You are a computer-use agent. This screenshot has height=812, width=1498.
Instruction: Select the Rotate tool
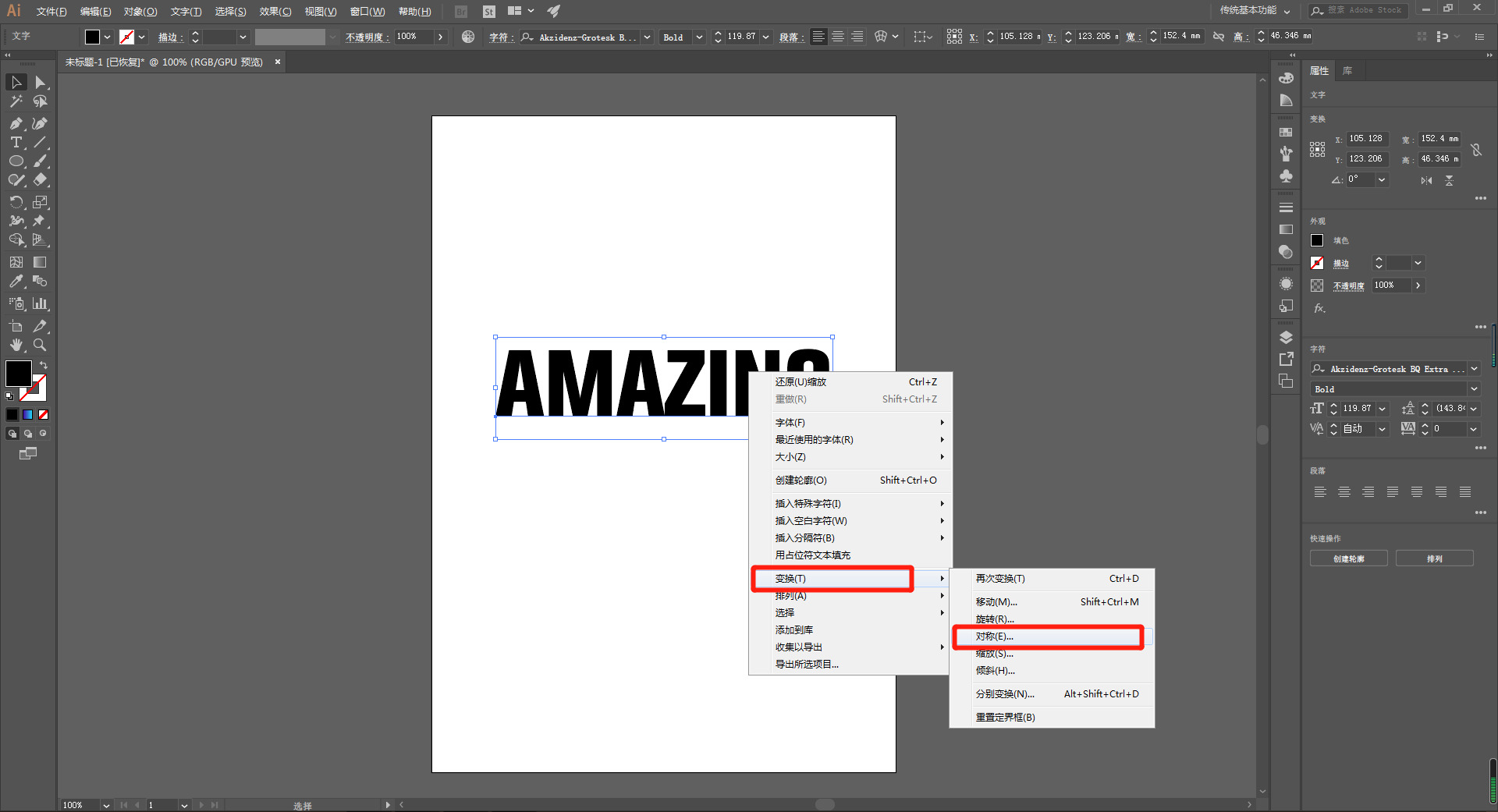(16, 202)
